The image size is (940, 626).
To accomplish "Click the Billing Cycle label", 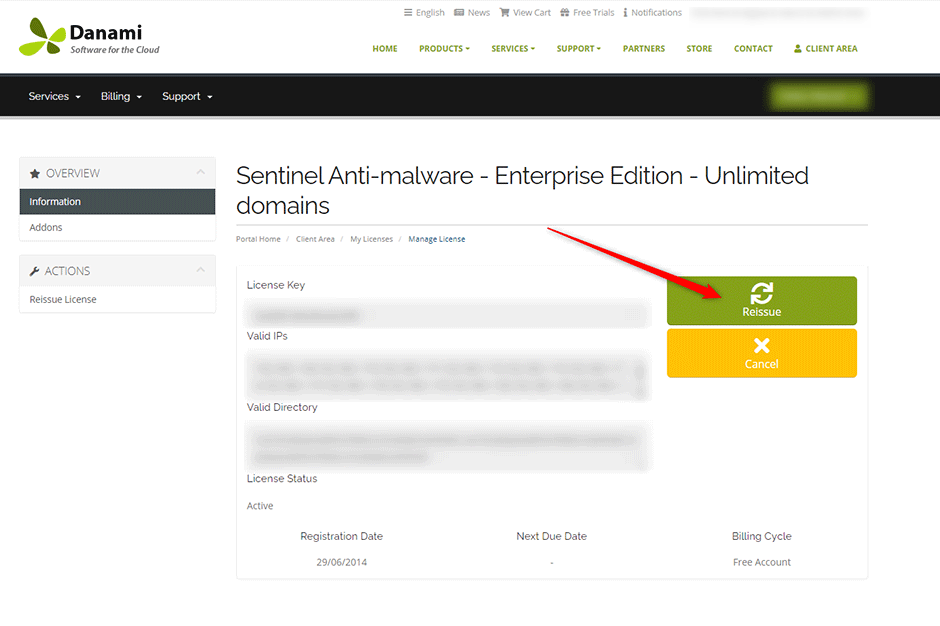I will point(761,536).
